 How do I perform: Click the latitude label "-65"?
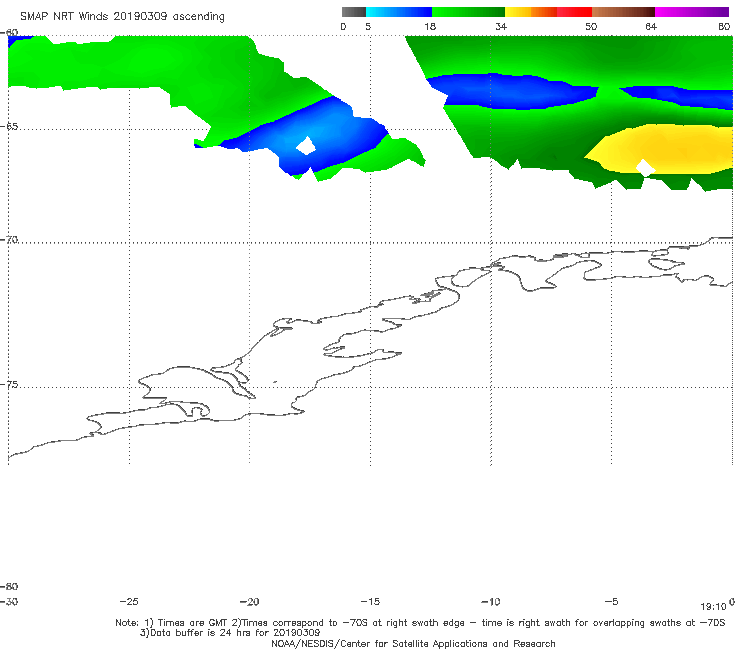(x=9, y=127)
